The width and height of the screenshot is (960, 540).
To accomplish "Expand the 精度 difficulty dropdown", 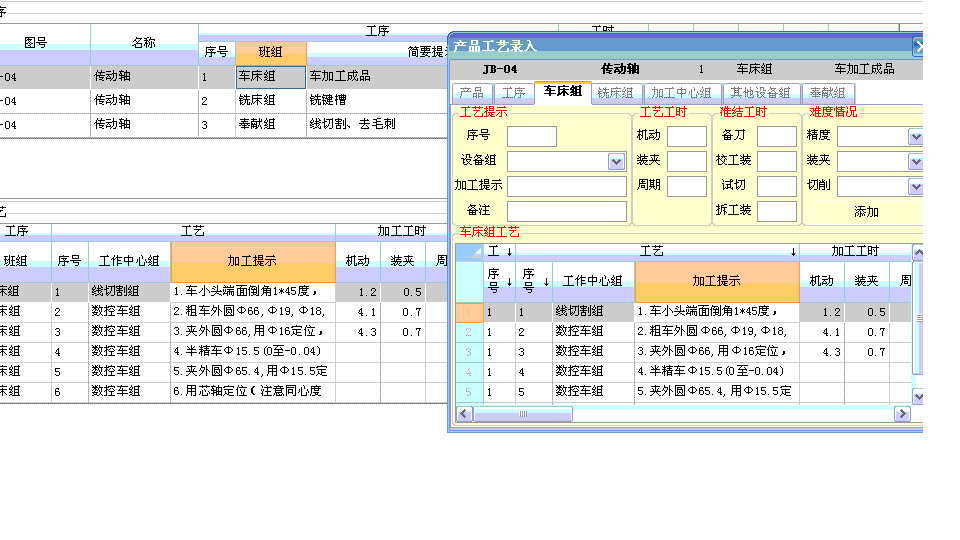I will point(915,137).
